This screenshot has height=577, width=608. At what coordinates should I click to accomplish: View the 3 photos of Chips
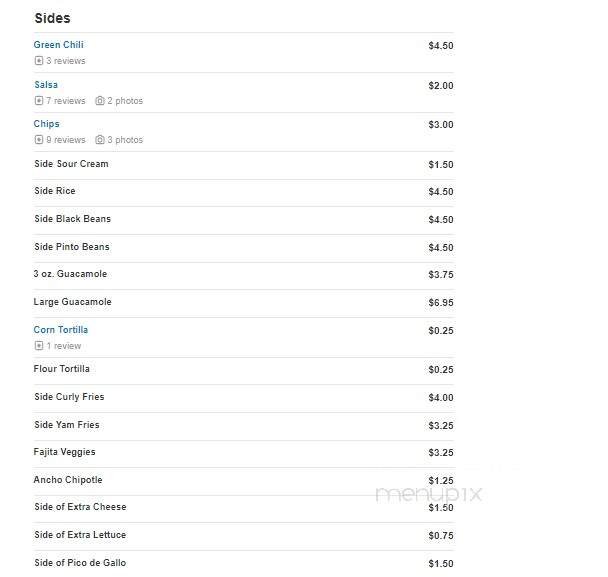pyautogui.click(x=125, y=140)
